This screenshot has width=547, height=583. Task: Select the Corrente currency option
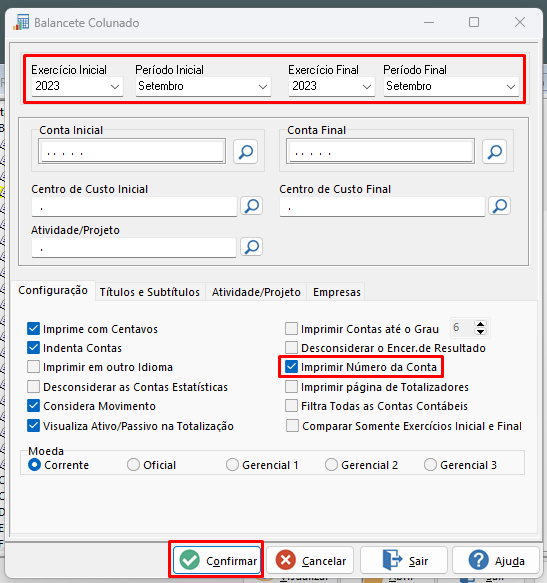point(35,465)
